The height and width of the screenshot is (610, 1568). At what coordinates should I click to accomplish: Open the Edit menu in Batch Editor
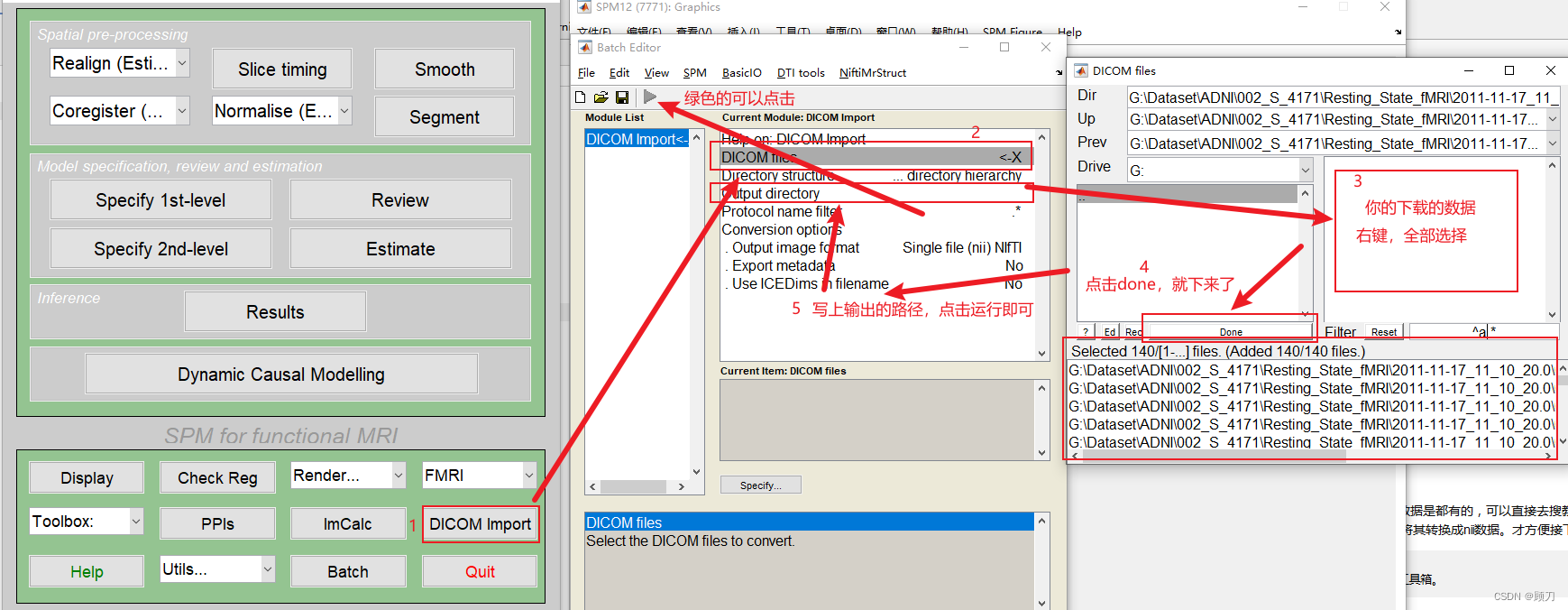(619, 72)
